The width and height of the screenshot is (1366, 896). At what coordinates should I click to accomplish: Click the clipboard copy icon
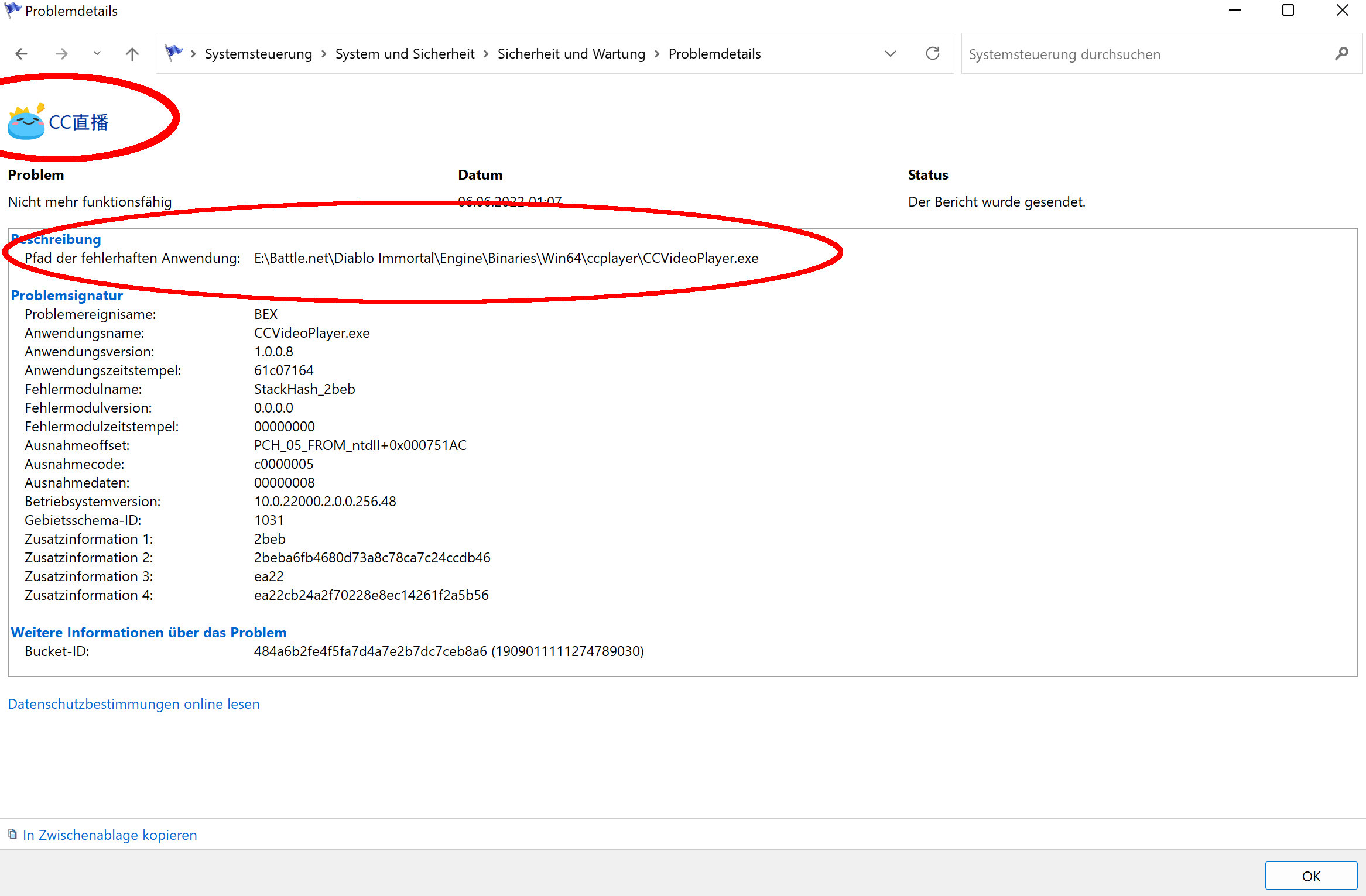click(12, 835)
